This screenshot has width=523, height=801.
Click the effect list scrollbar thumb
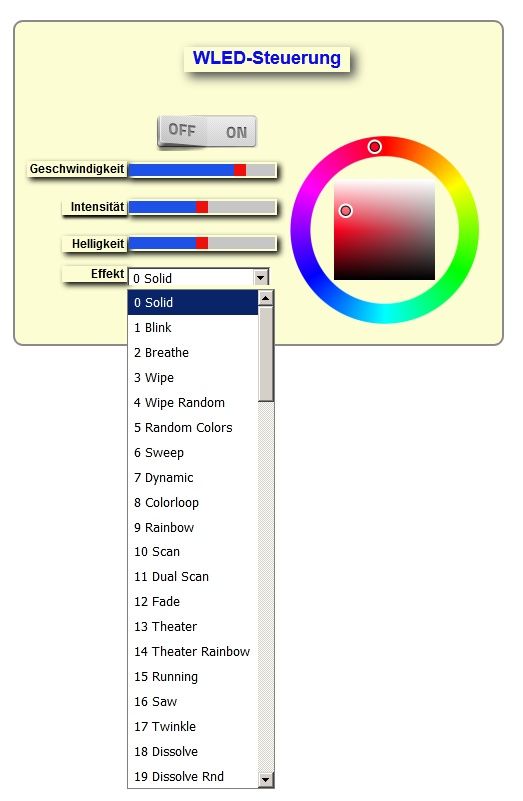[266, 354]
